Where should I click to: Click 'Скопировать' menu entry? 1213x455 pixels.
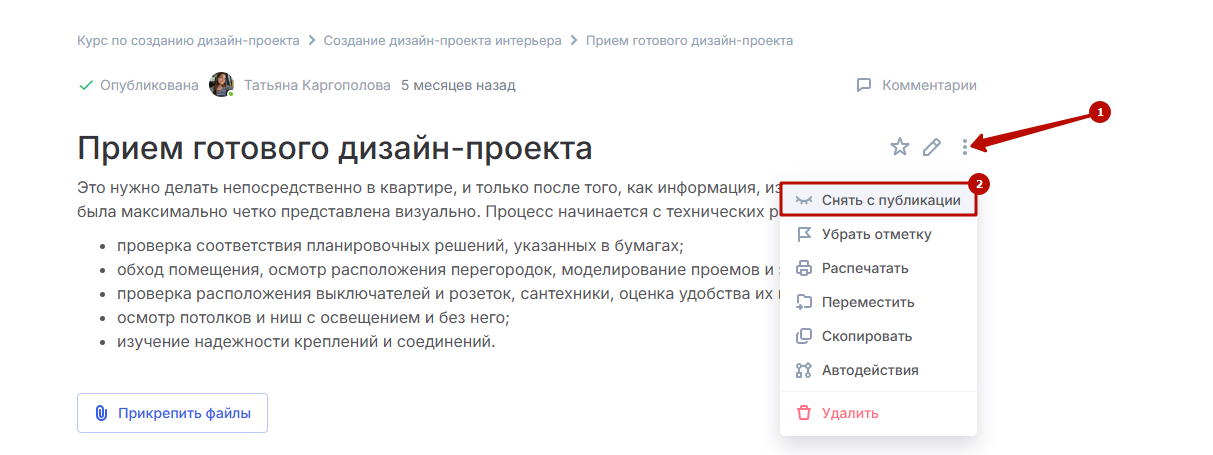pos(866,336)
